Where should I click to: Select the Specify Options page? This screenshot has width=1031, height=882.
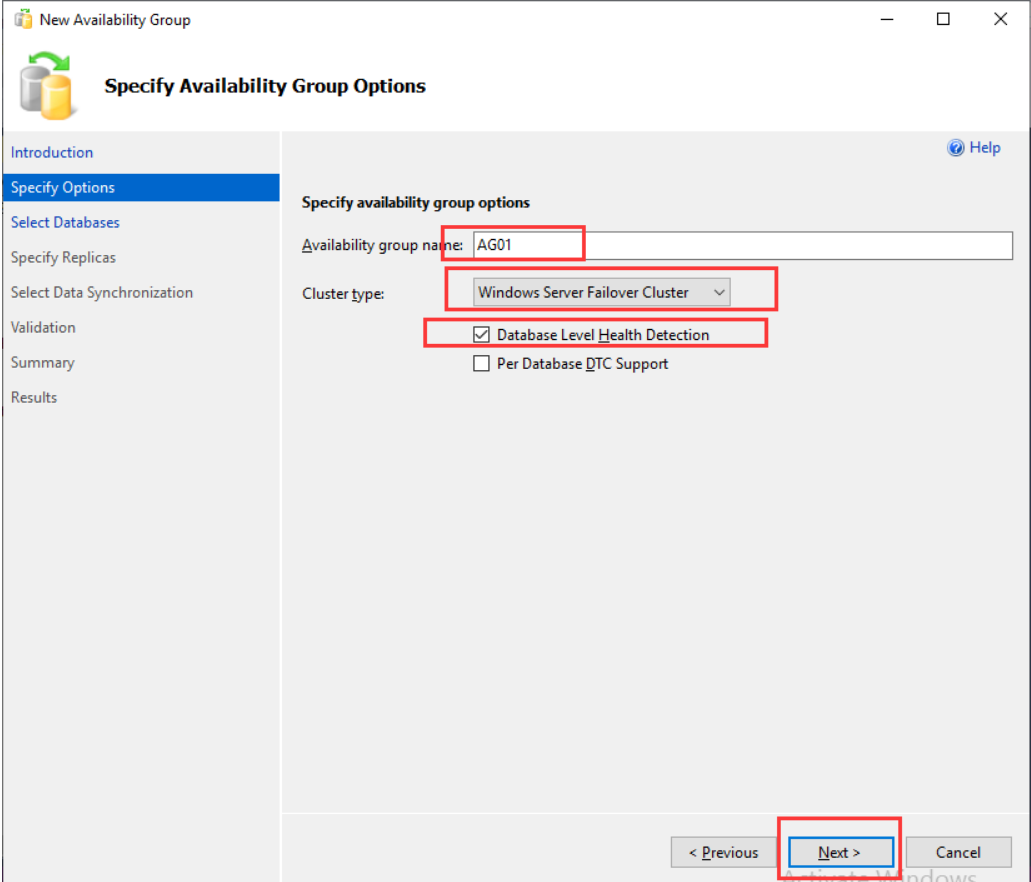point(63,187)
